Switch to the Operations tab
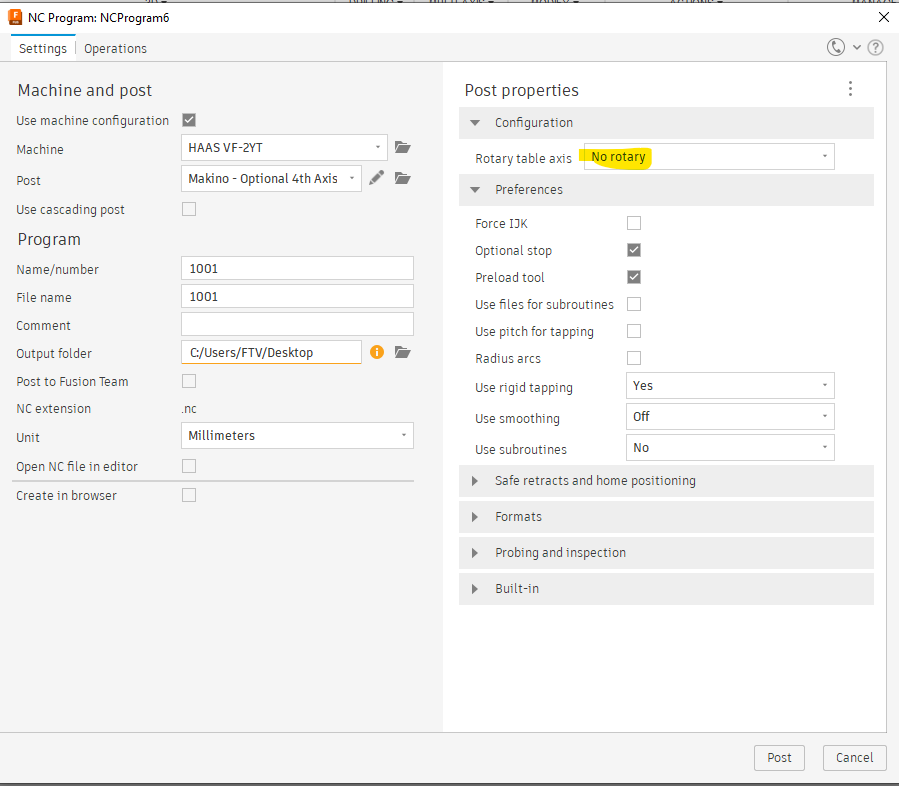 (114, 48)
